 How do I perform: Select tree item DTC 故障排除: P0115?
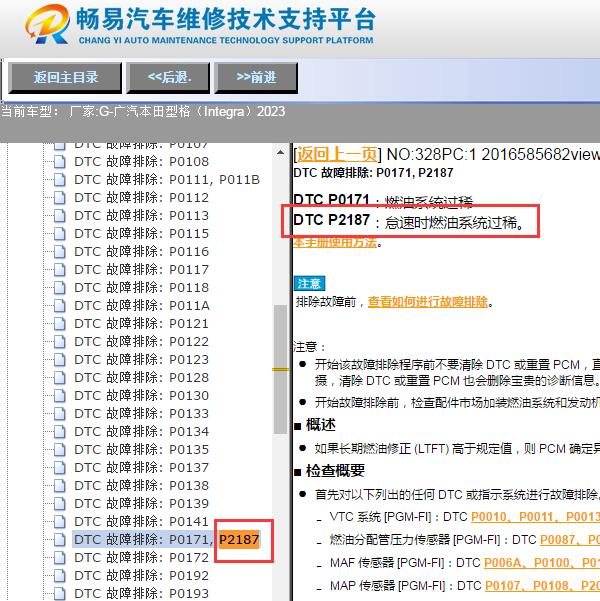(x=141, y=234)
